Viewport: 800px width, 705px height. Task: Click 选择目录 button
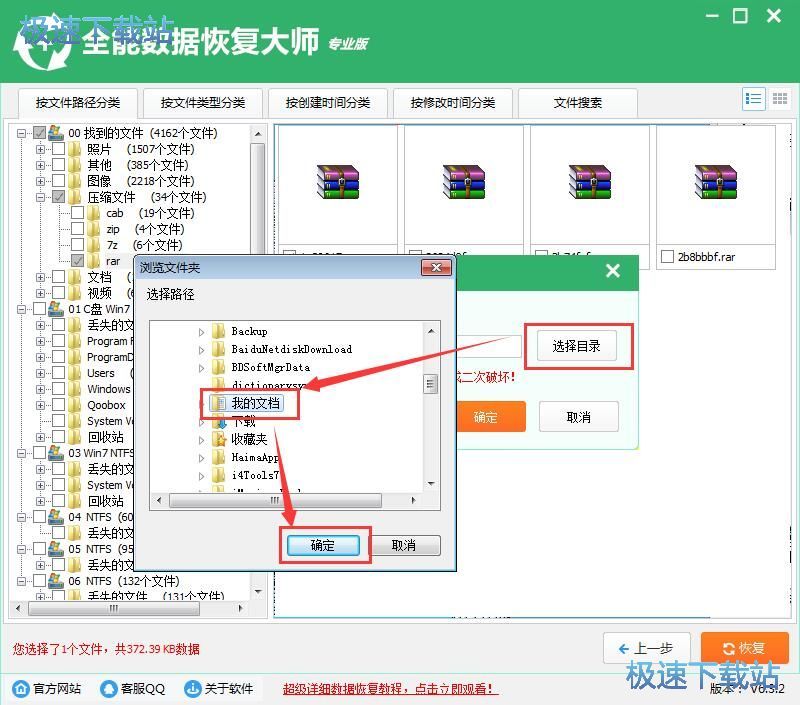577,346
